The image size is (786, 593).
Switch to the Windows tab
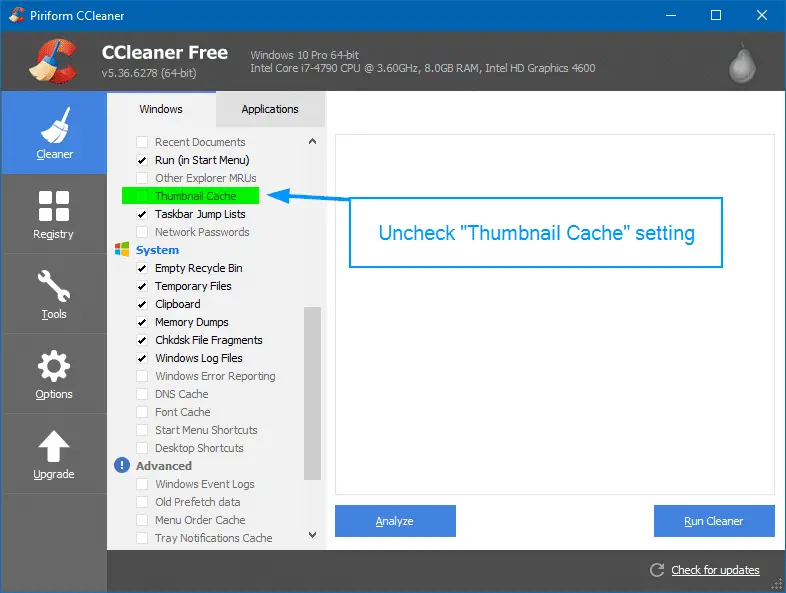click(x=161, y=109)
